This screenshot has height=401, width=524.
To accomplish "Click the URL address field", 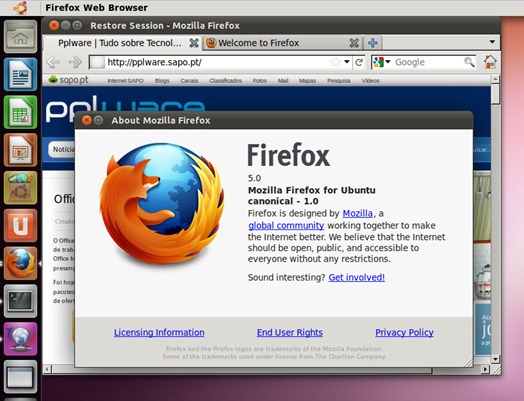I will pyautogui.click(x=217, y=62).
